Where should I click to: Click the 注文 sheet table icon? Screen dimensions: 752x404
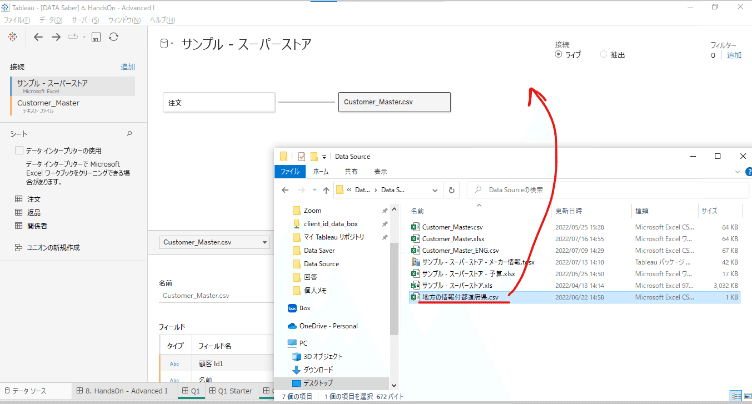point(19,199)
